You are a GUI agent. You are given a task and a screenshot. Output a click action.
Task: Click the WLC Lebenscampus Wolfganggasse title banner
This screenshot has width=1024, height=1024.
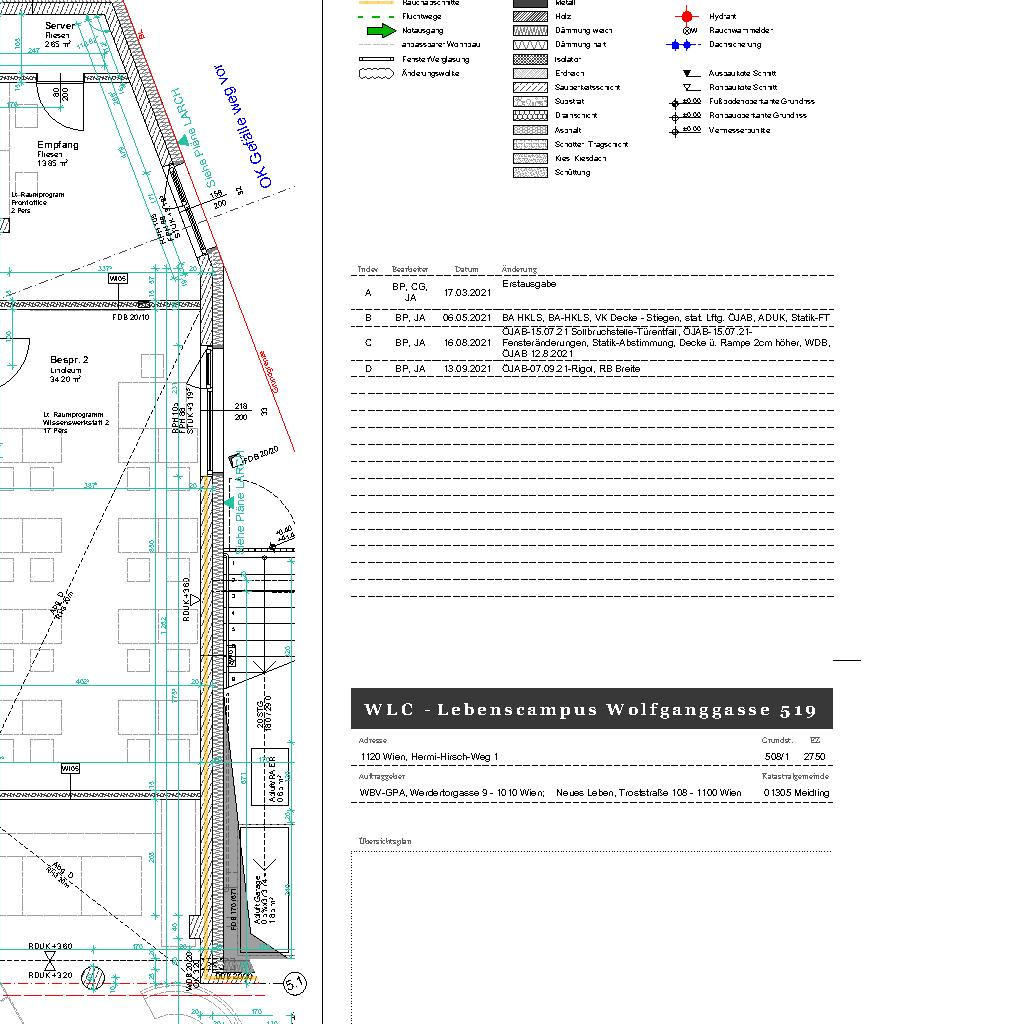pos(591,709)
